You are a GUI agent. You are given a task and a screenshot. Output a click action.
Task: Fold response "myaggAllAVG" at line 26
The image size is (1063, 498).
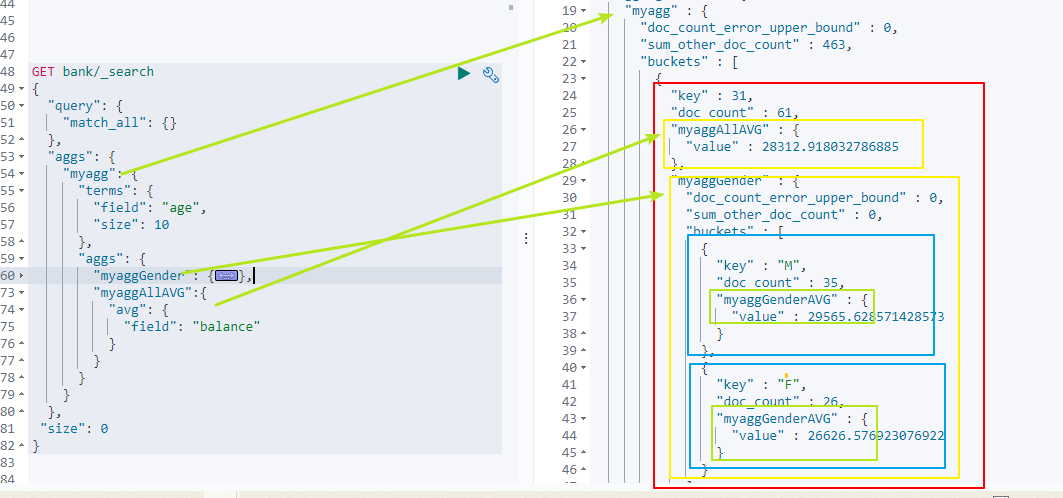pyautogui.click(x=584, y=129)
